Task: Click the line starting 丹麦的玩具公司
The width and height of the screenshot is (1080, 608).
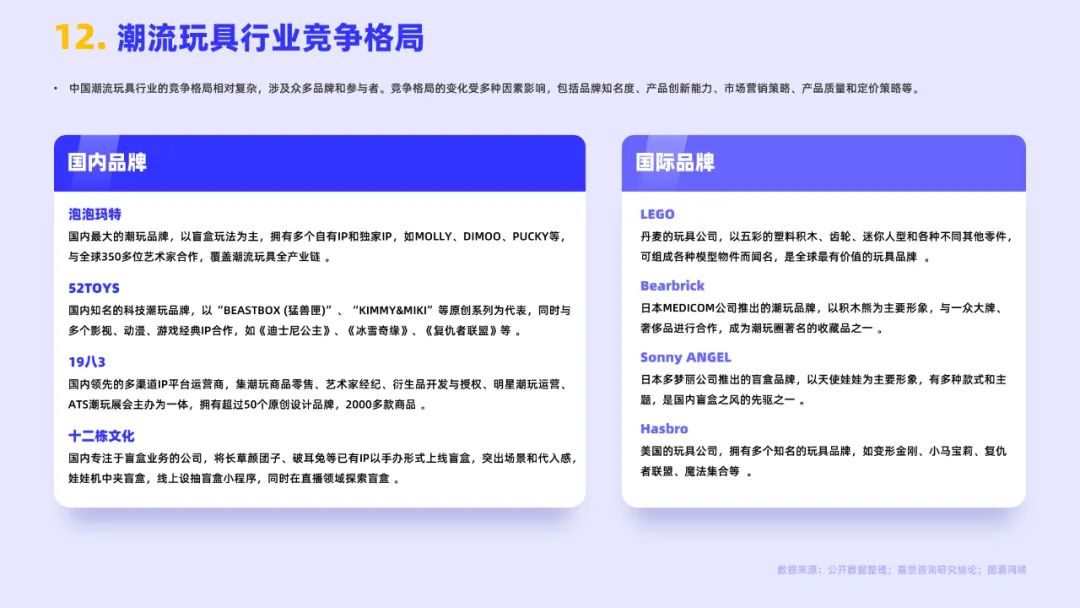Action: pos(827,236)
